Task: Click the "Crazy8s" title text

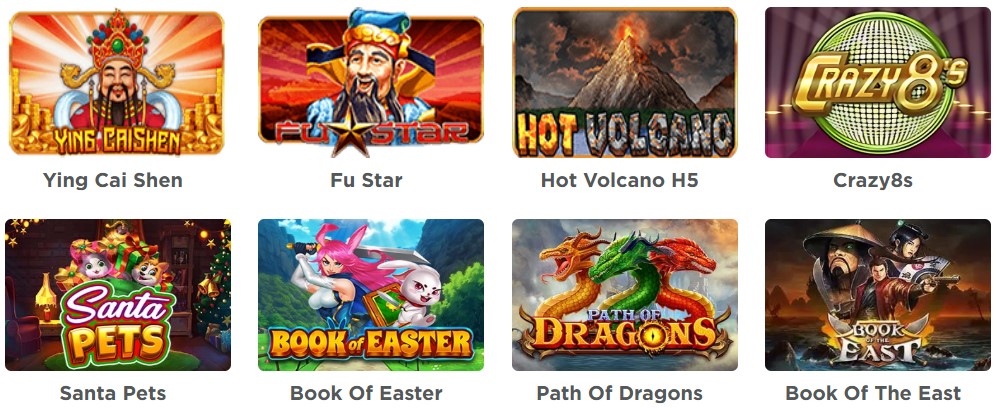Action: (872, 181)
